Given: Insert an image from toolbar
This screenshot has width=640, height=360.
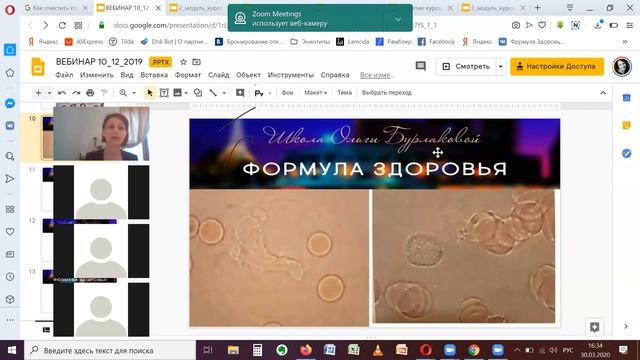Looking at the screenshot, I should tap(178, 93).
